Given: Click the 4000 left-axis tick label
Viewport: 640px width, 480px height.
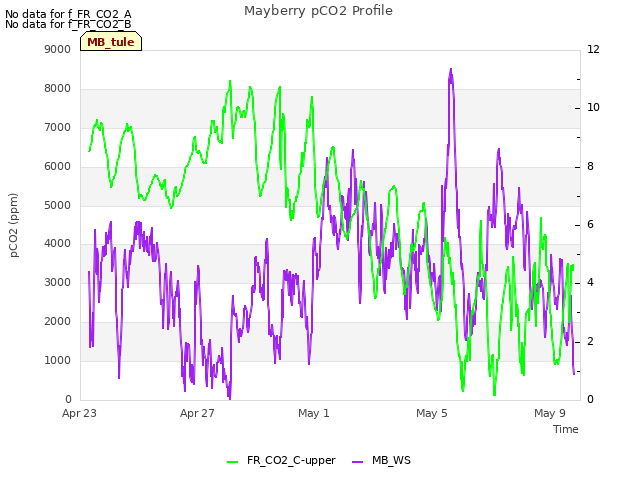Looking at the screenshot, I should click(58, 244).
